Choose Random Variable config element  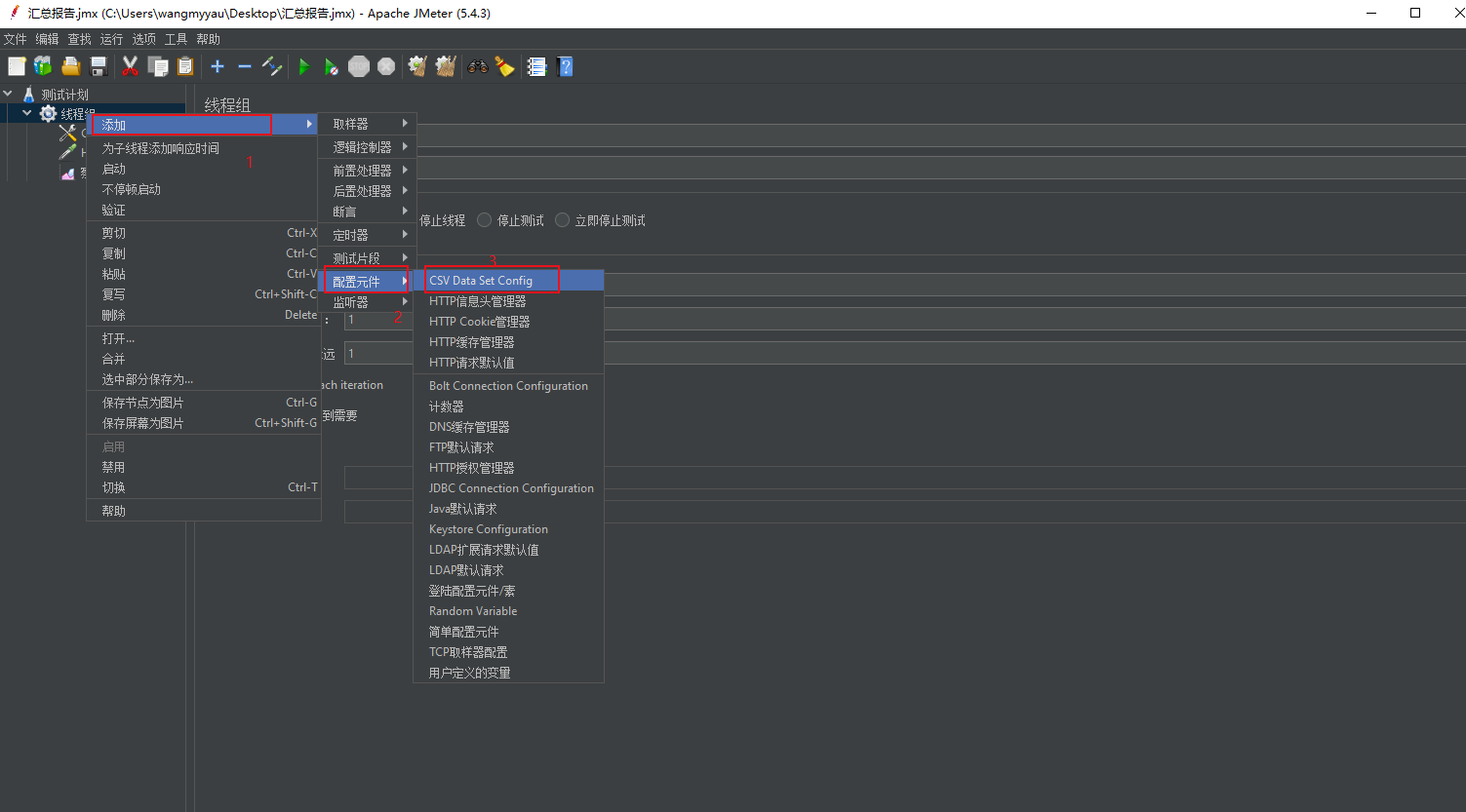pyautogui.click(x=508, y=611)
